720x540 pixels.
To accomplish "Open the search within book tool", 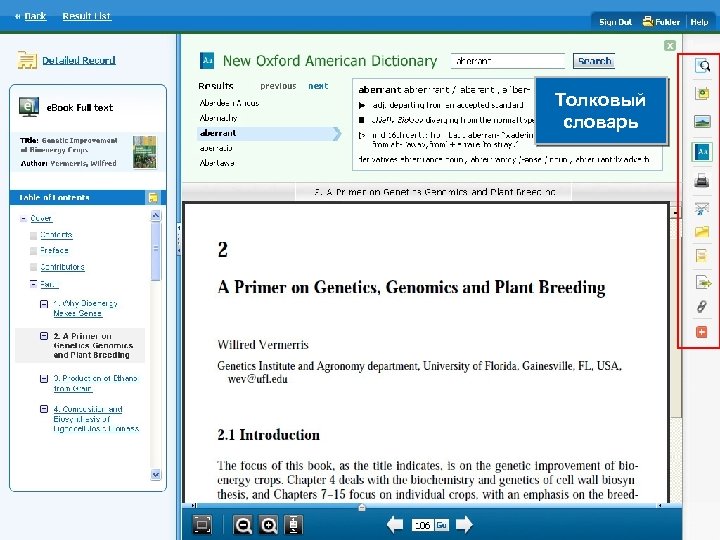I will coord(702,66).
